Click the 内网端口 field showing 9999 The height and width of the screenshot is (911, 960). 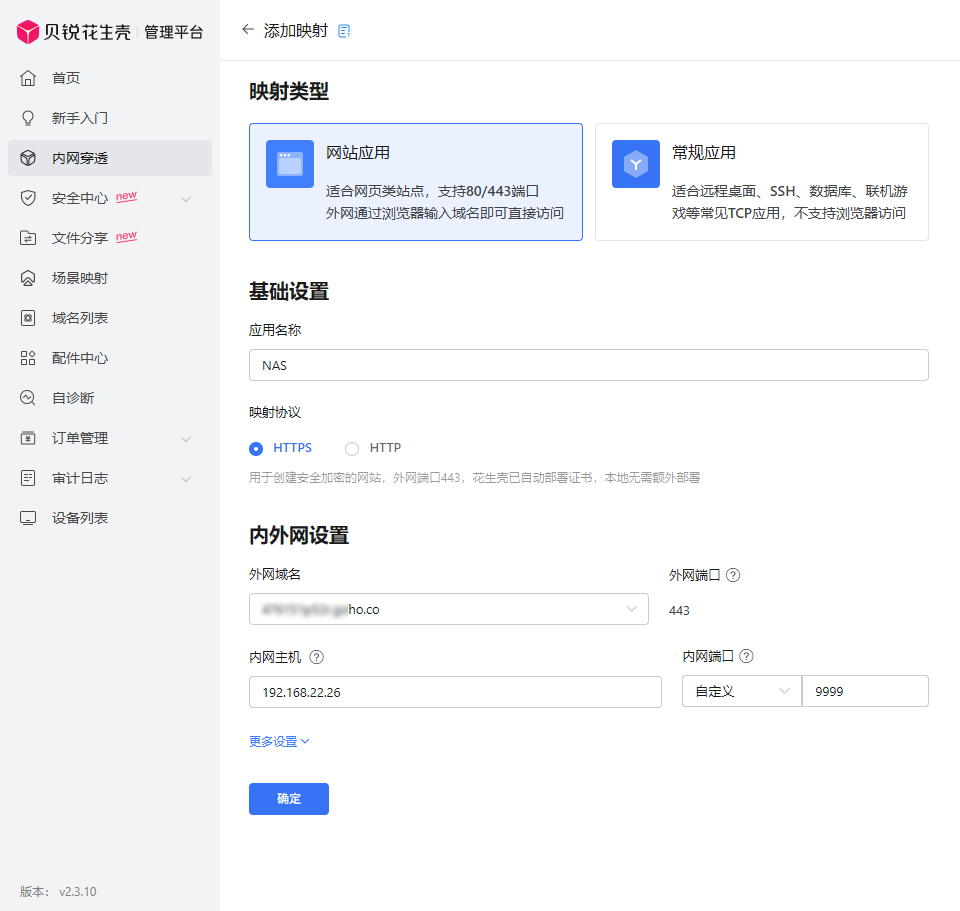[x=865, y=691]
